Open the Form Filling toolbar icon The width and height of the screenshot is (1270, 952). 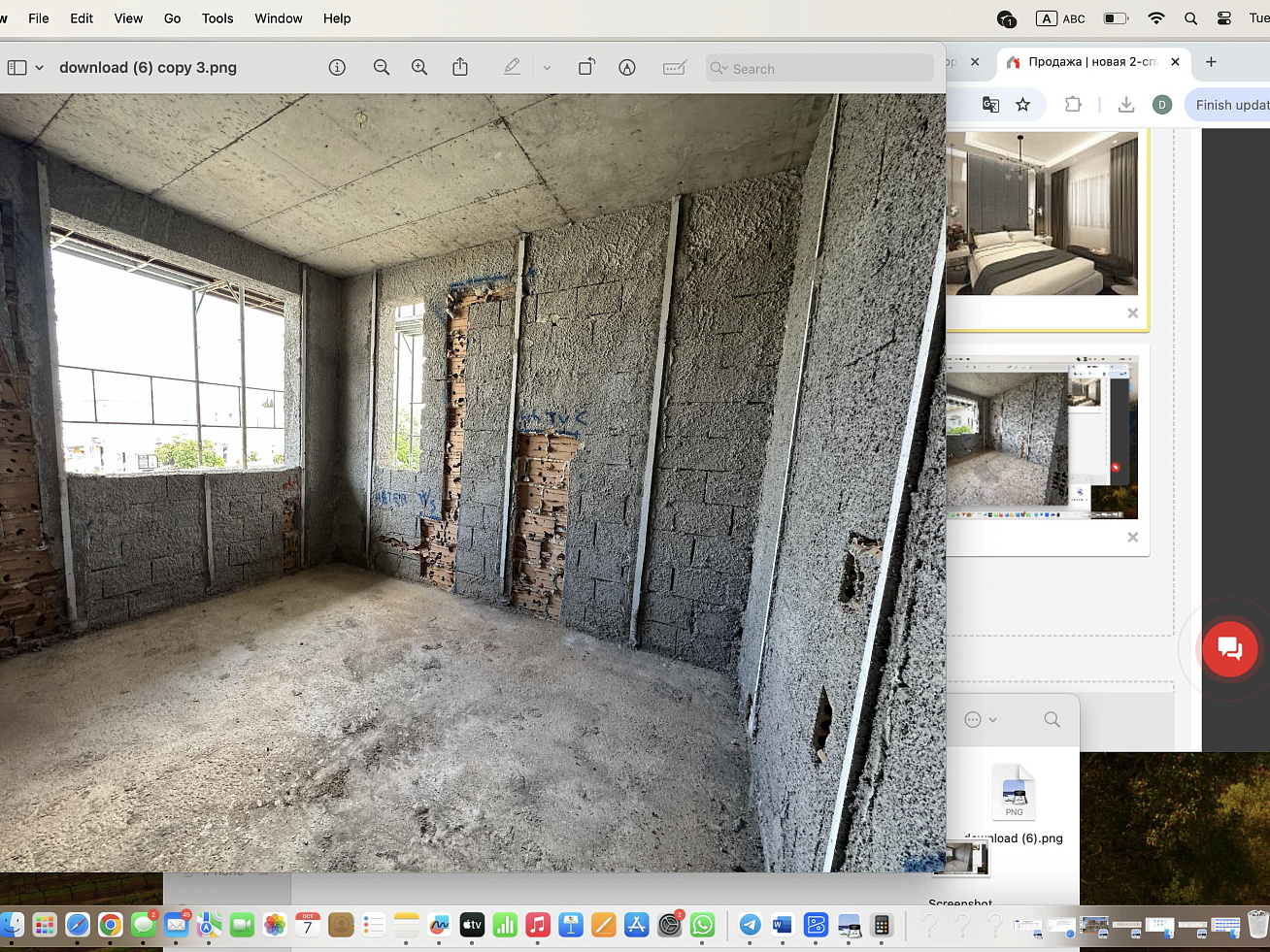tap(674, 67)
